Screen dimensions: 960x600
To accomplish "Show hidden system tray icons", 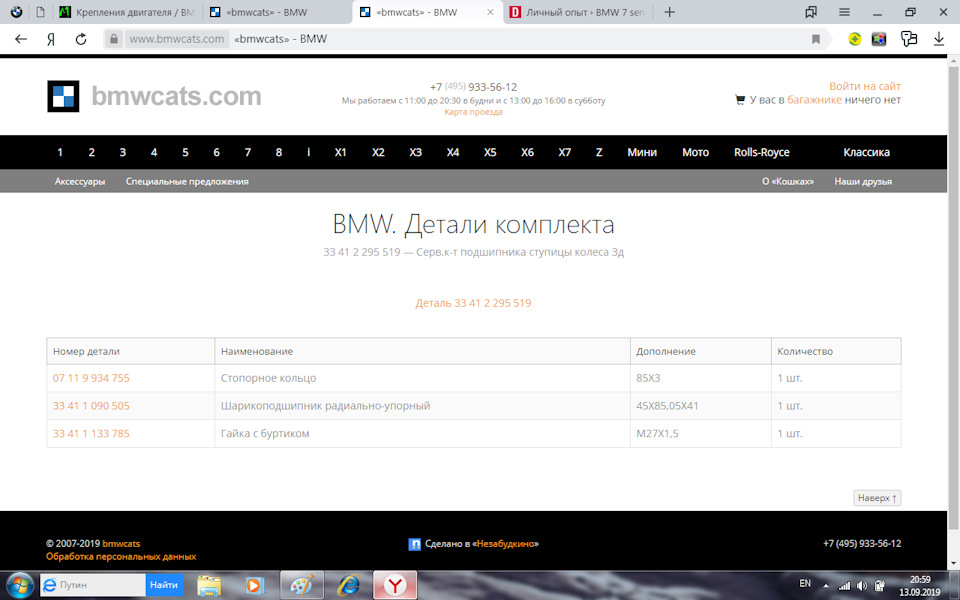I will pos(825,585).
